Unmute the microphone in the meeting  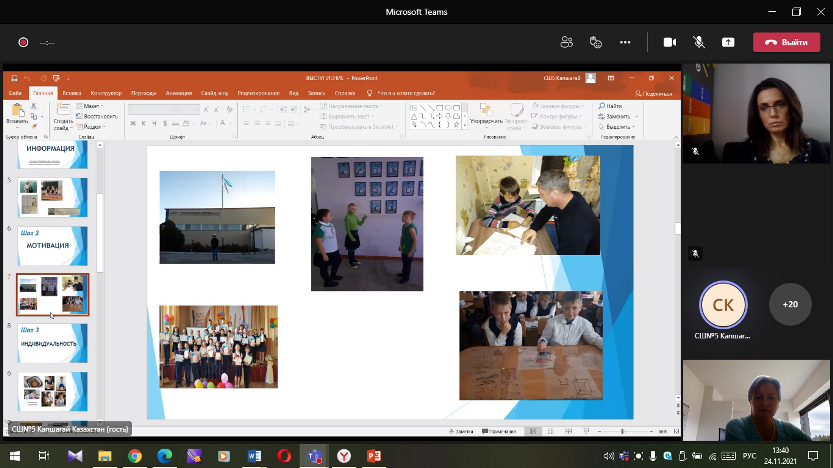click(699, 42)
